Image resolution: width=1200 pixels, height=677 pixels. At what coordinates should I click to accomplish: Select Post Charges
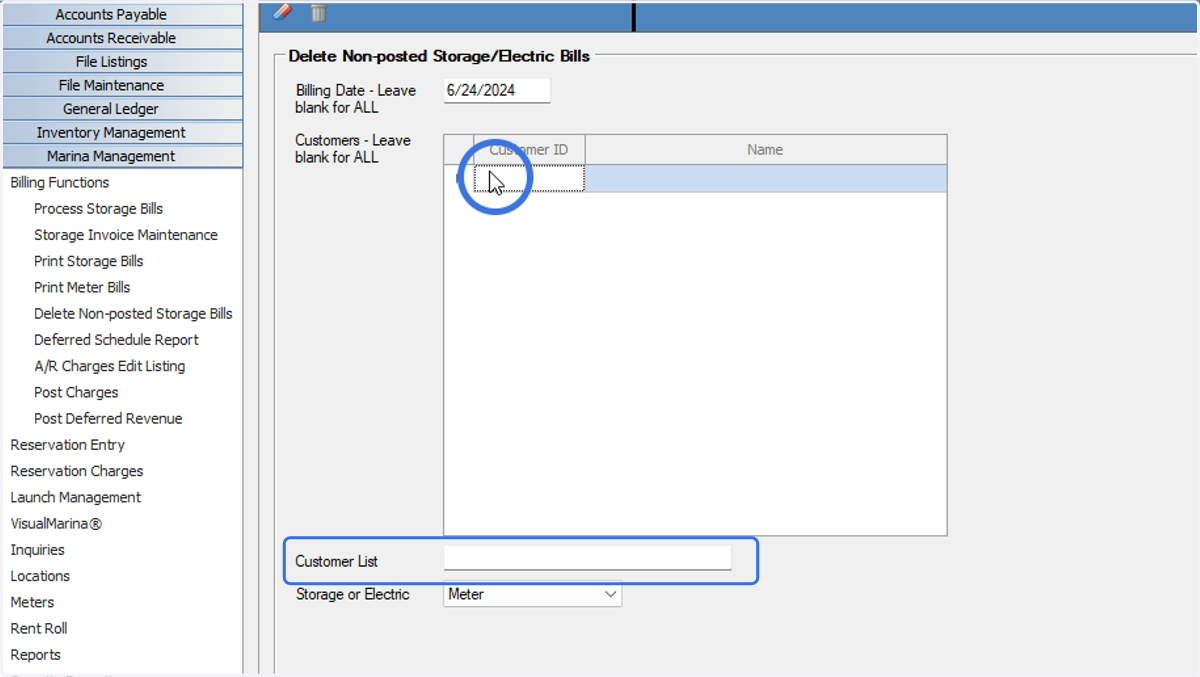point(76,392)
